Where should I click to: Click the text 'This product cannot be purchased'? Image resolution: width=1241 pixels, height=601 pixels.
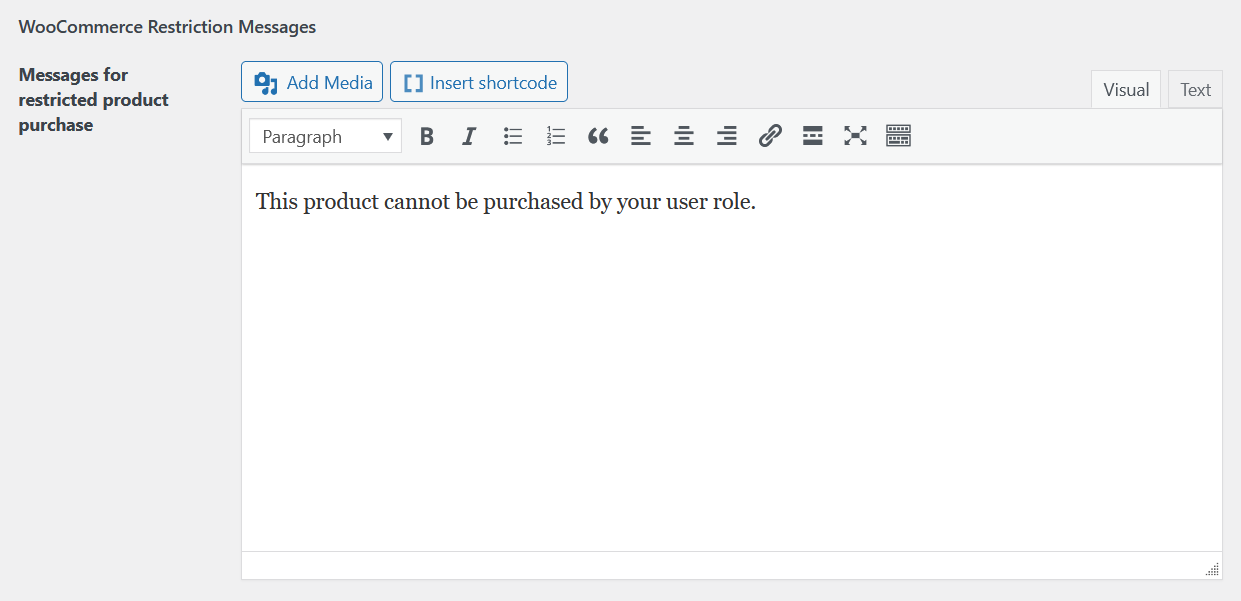[417, 201]
